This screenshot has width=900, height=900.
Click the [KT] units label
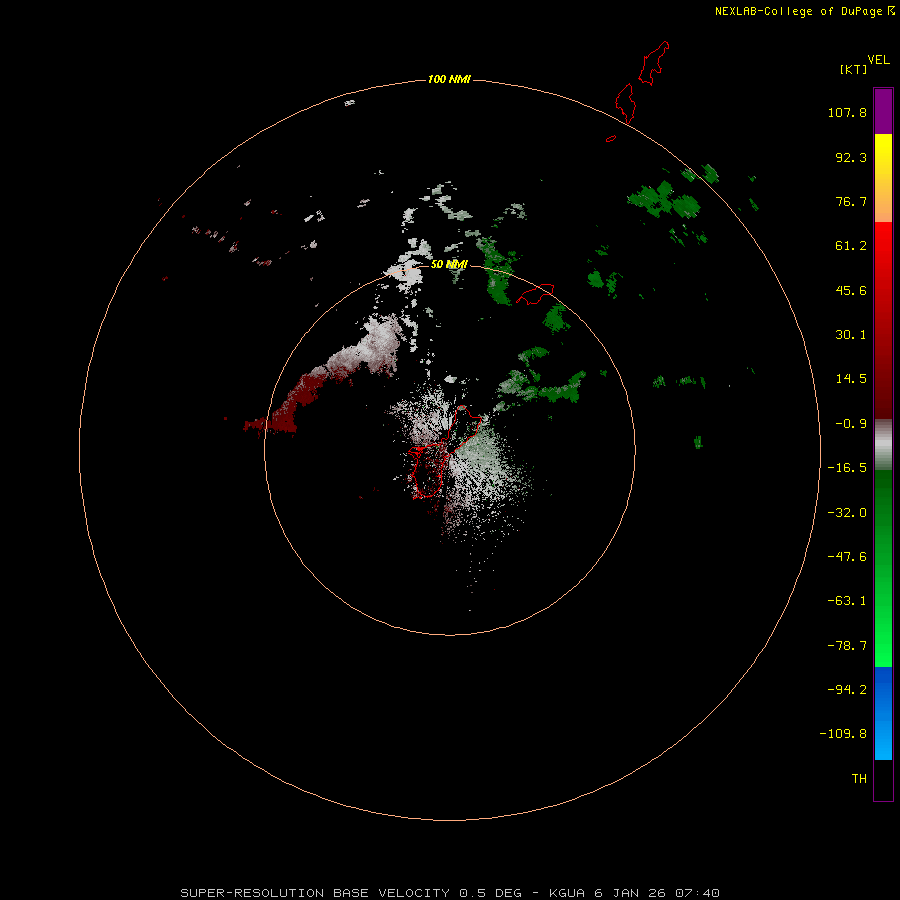[x=853, y=69]
